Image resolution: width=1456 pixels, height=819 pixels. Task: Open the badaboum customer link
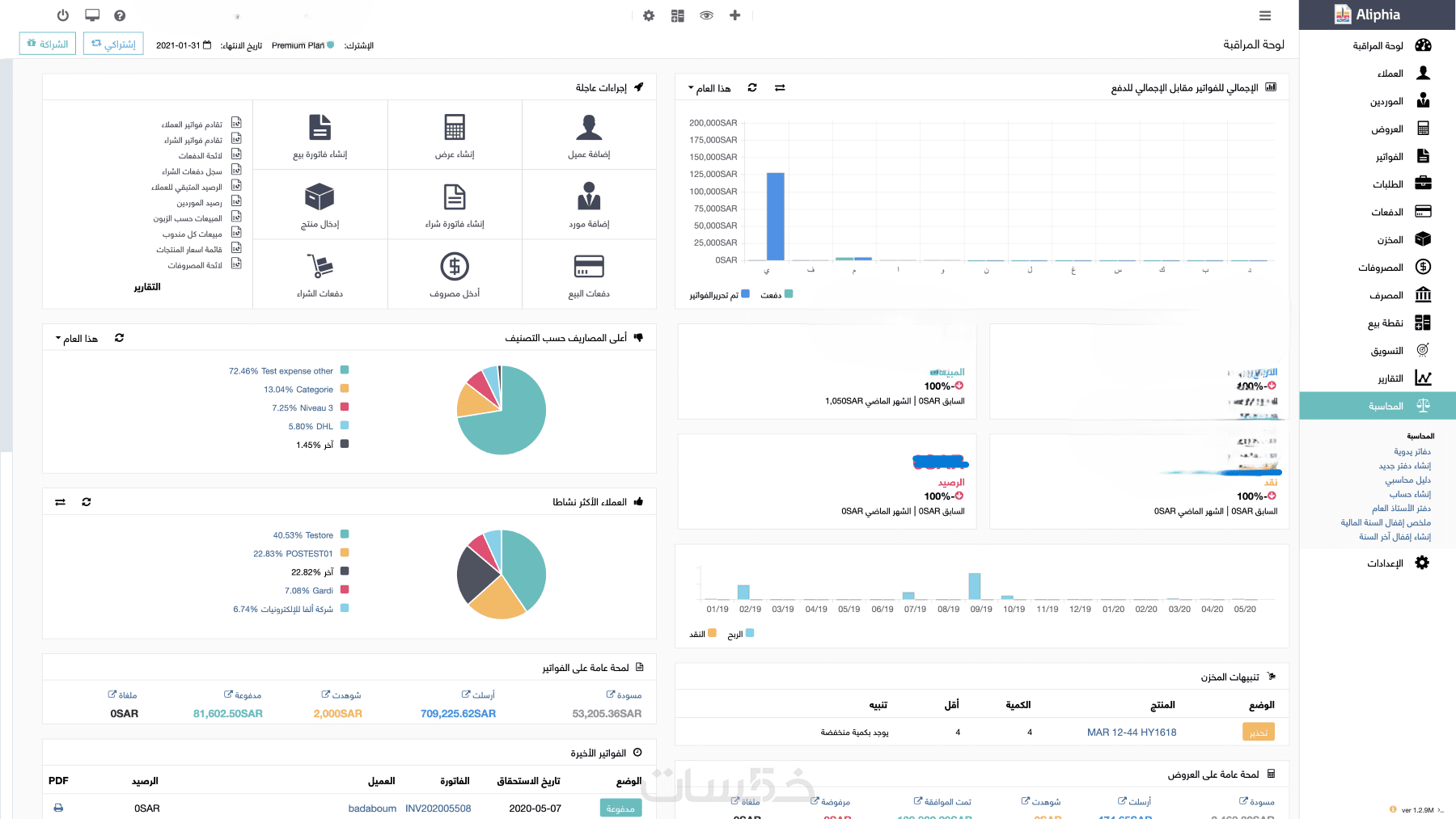[372, 808]
